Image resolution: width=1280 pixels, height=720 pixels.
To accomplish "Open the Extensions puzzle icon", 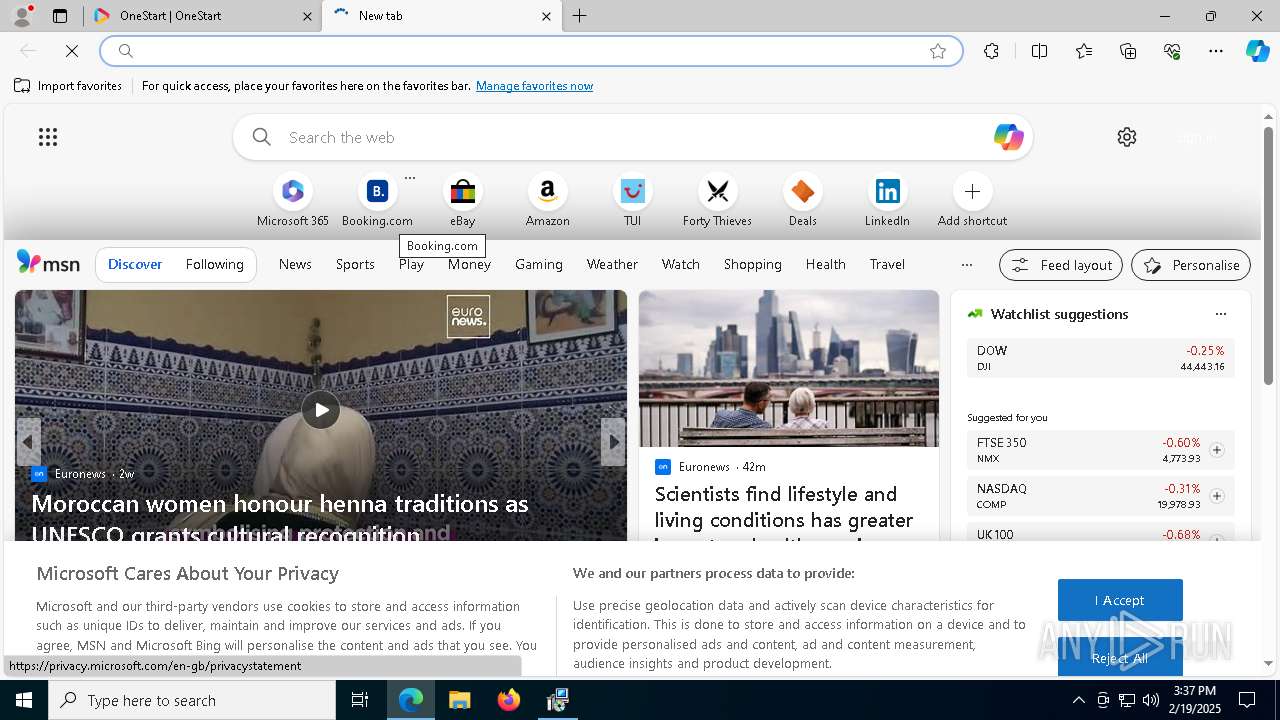I will pyautogui.click(x=991, y=51).
